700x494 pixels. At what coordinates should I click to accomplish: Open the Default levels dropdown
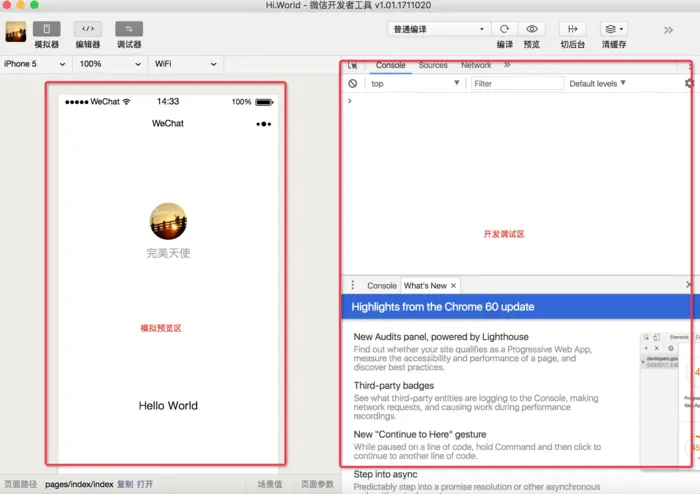click(x=597, y=83)
